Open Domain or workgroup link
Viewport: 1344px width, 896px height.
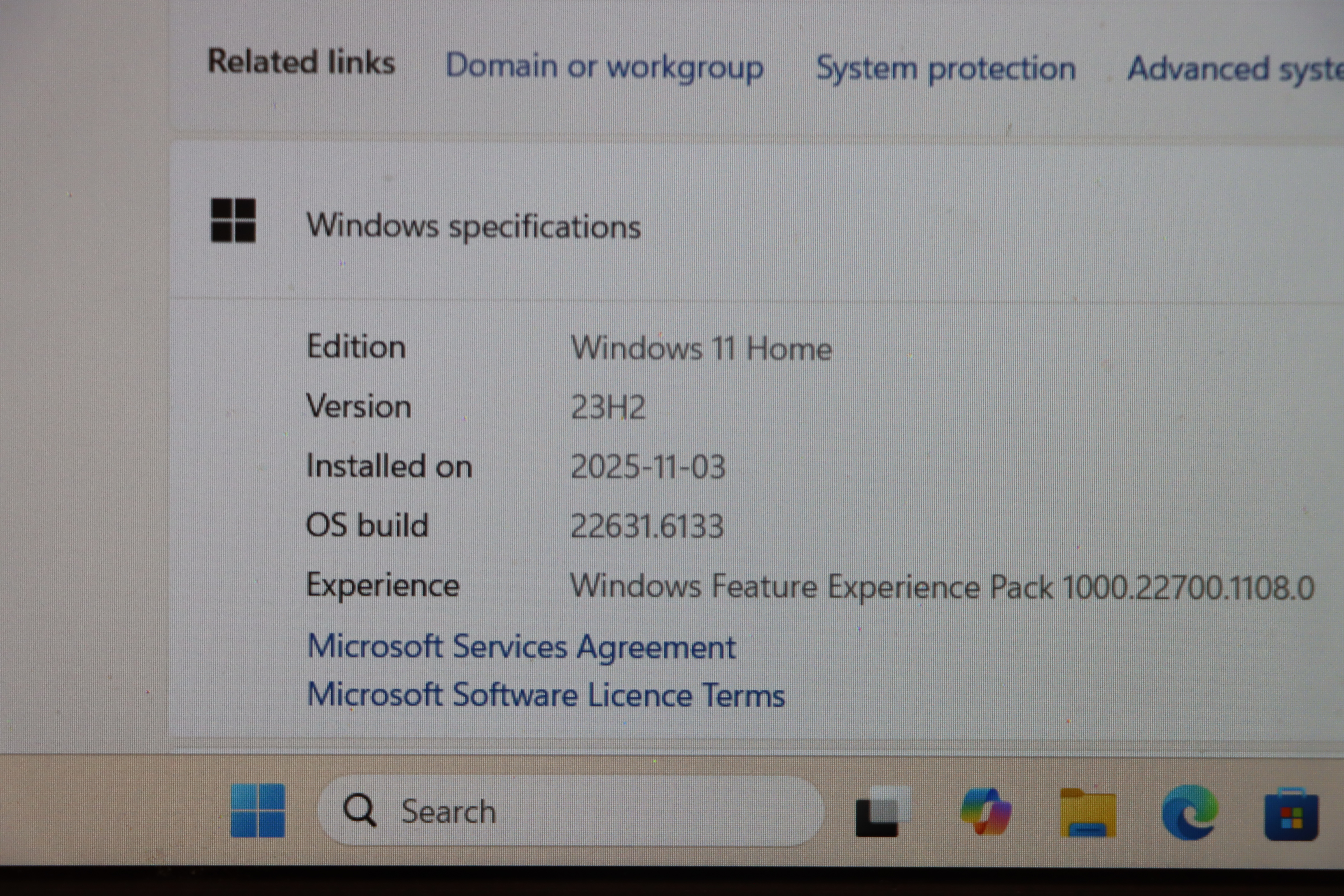click(604, 67)
